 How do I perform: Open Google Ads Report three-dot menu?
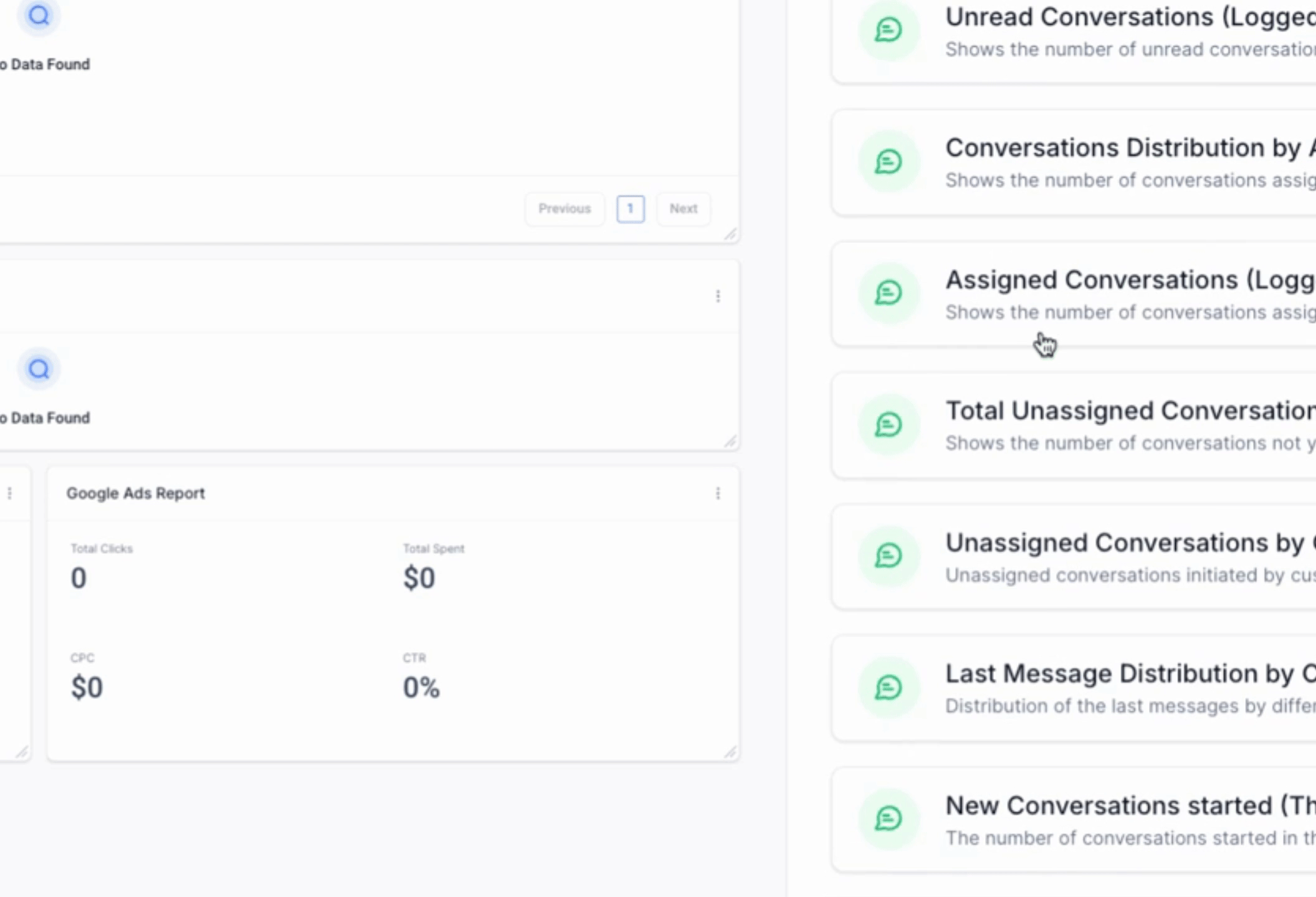(x=718, y=493)
